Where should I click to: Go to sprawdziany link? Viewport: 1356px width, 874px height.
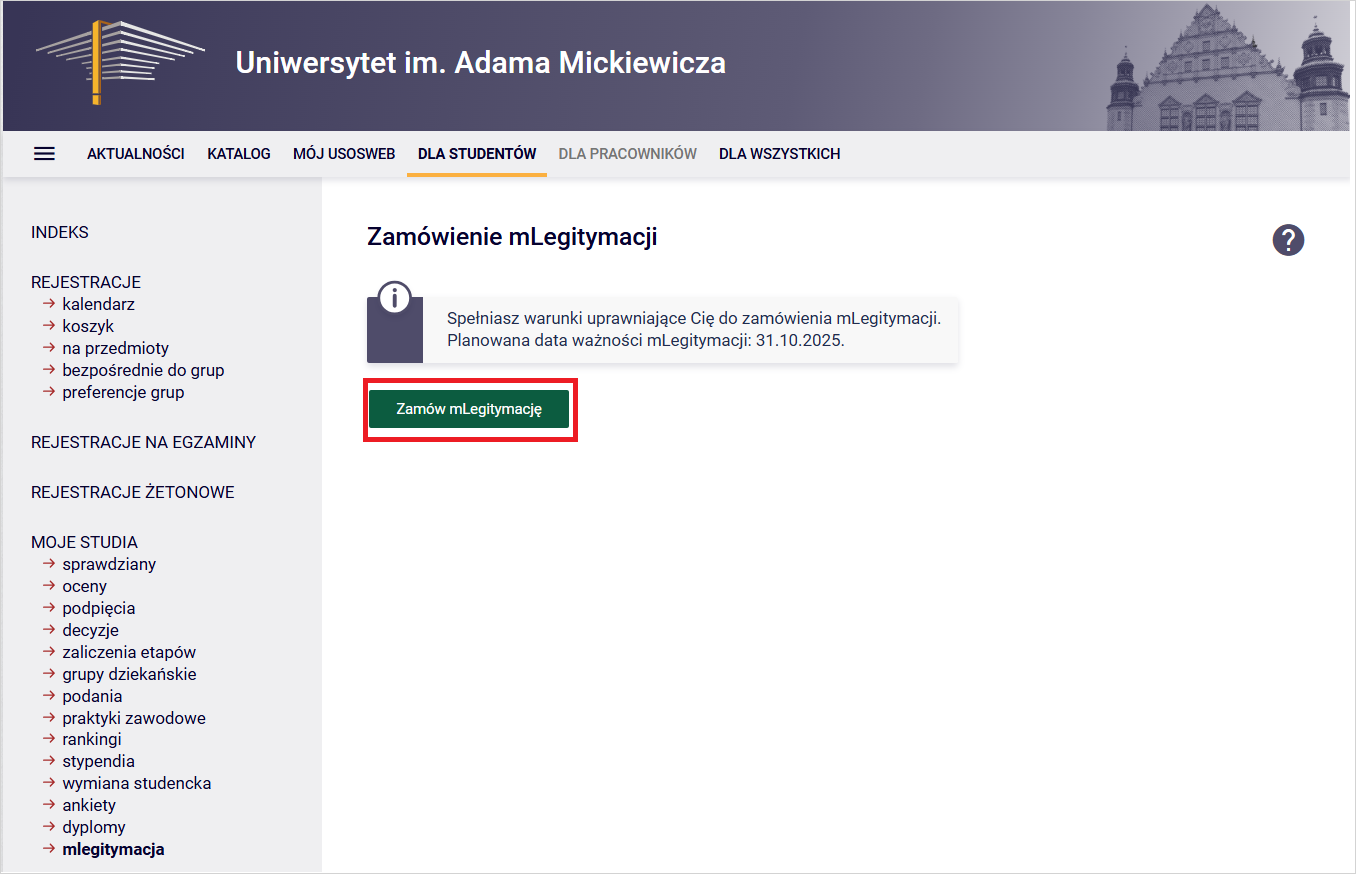click(x=109, y=564)
